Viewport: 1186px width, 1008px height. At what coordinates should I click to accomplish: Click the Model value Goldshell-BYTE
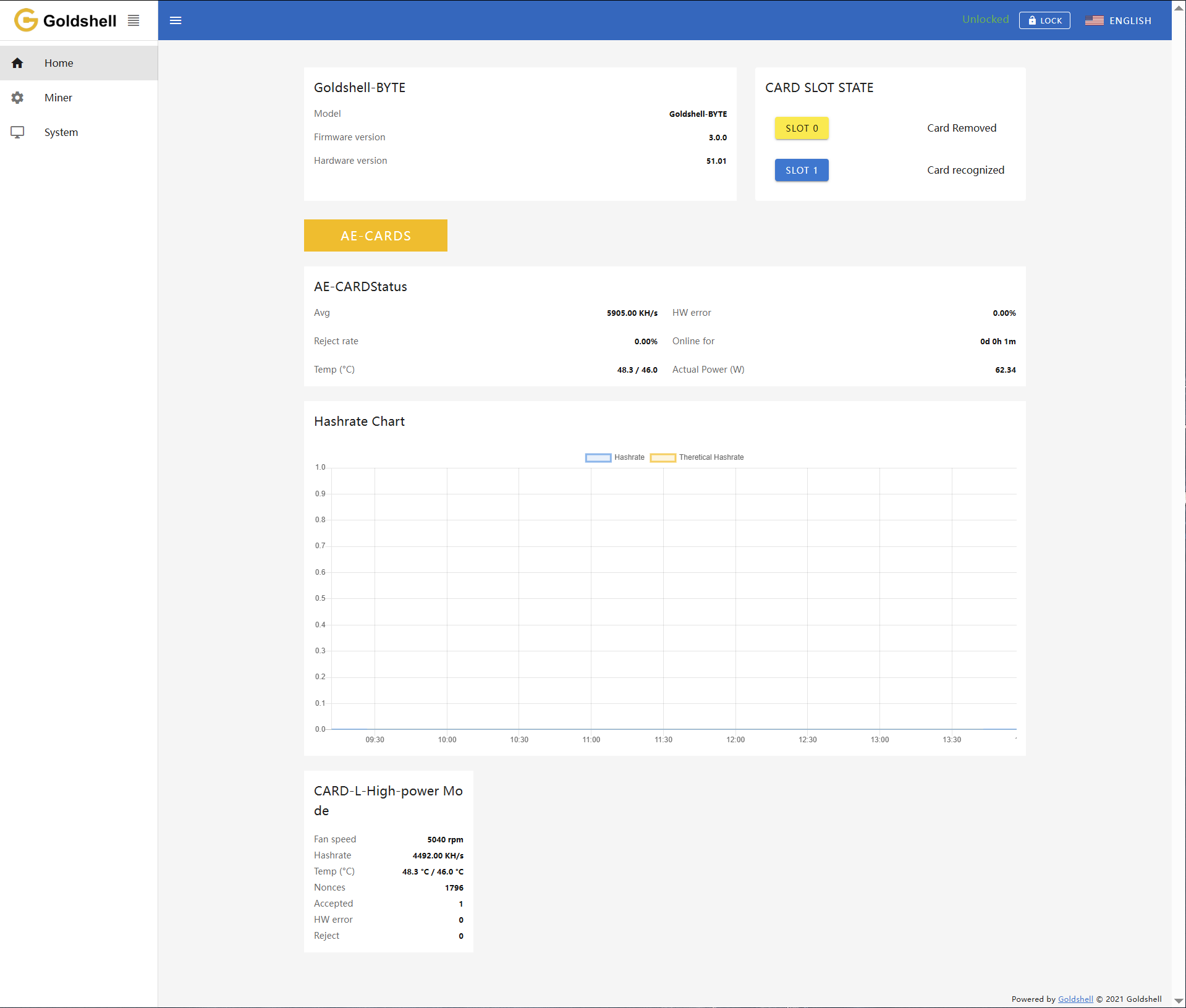click(x=698, y=114)
